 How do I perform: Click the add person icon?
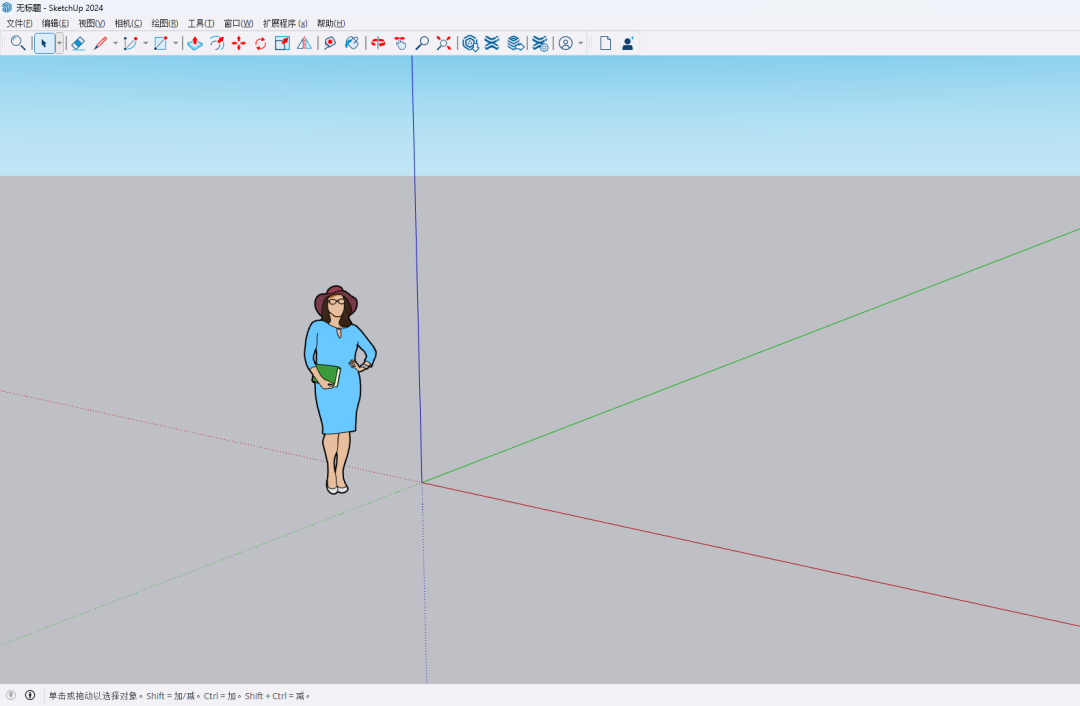coord(627,43)
